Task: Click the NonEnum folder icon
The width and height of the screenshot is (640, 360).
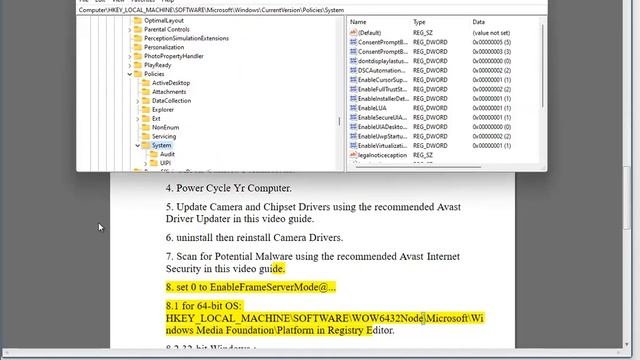Action: click(146, 127)
